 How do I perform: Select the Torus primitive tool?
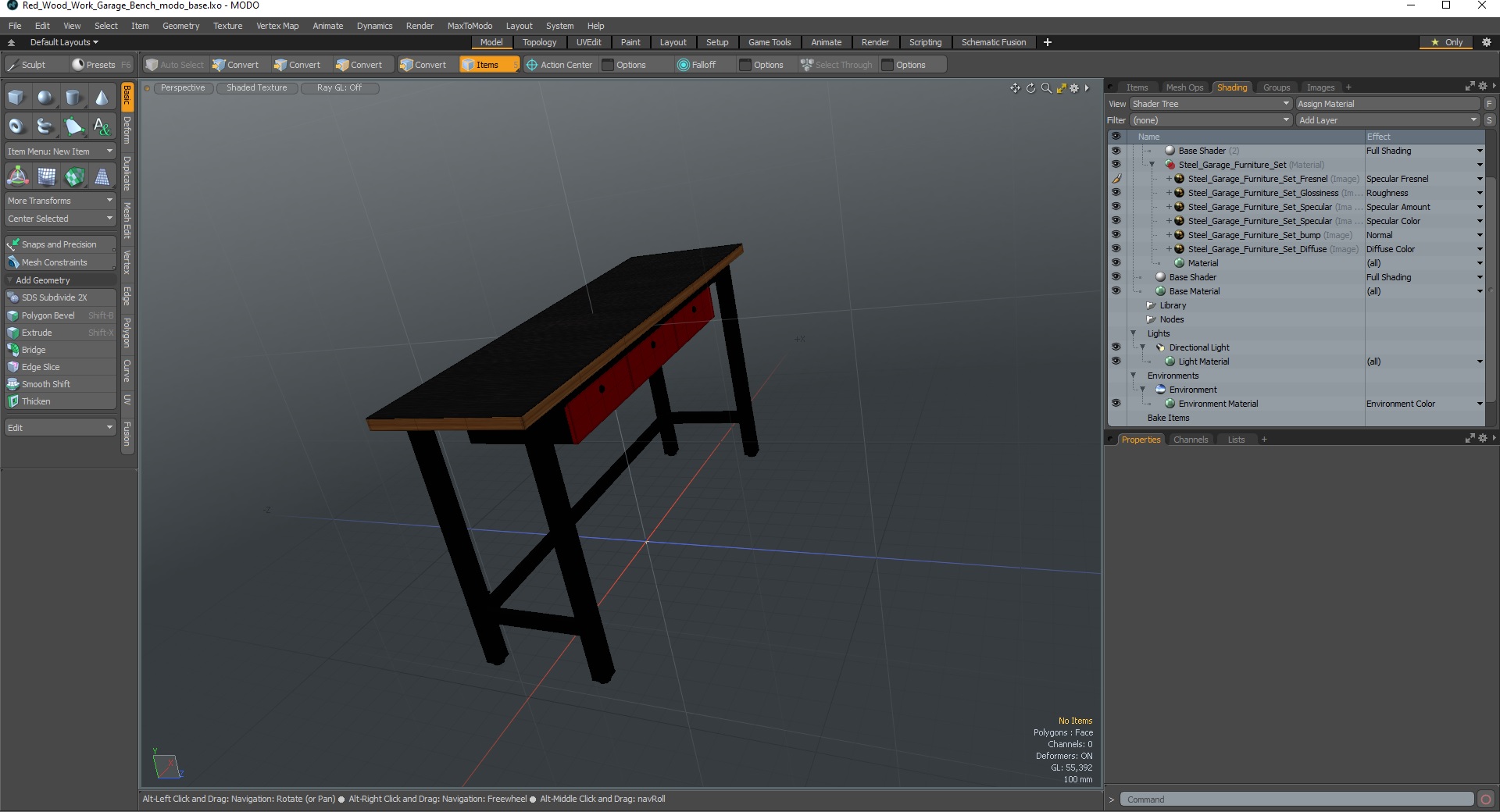[17, 126]
